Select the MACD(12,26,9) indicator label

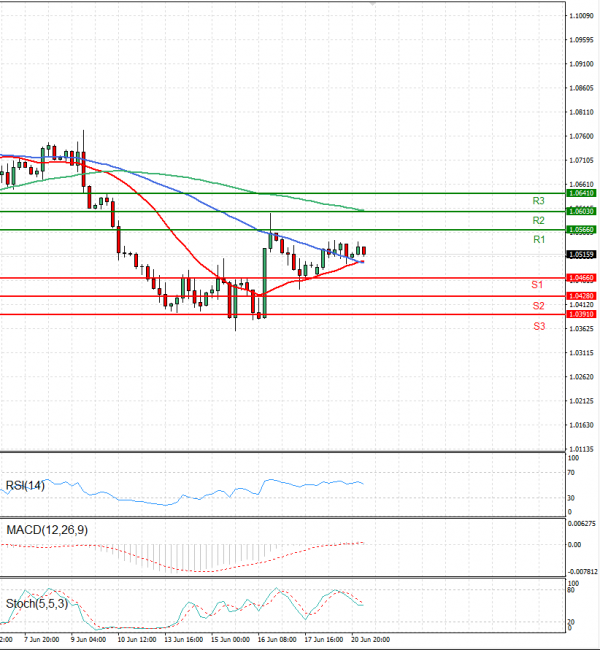(x=47, y=530)
